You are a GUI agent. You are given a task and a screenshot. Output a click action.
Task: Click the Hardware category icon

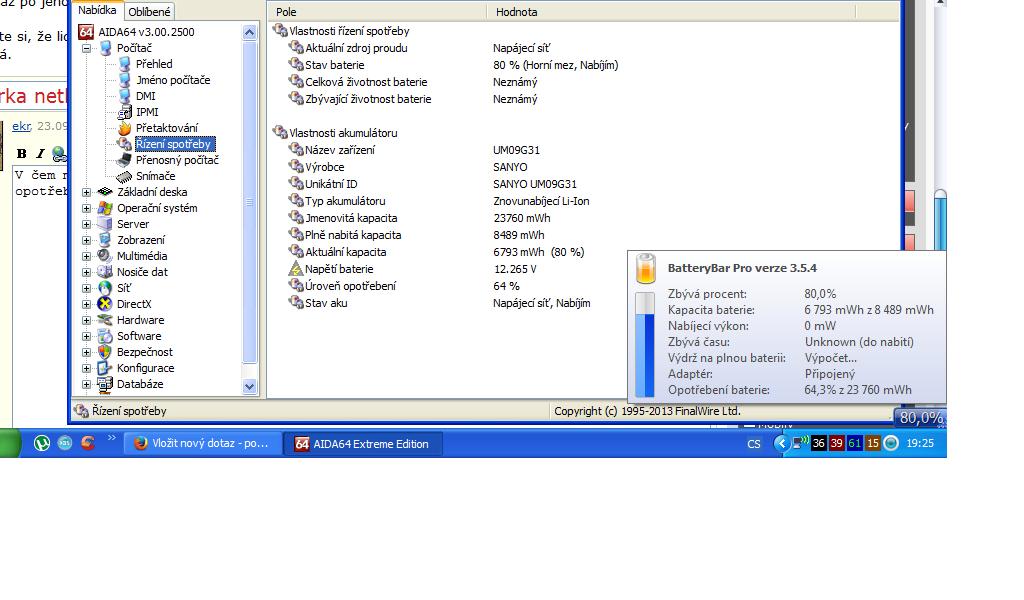[x=105, y=320]
